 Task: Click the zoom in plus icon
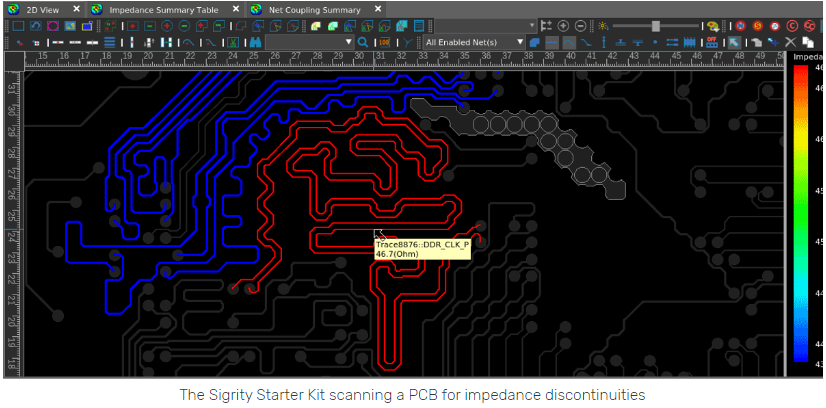(x=563, y=25)
